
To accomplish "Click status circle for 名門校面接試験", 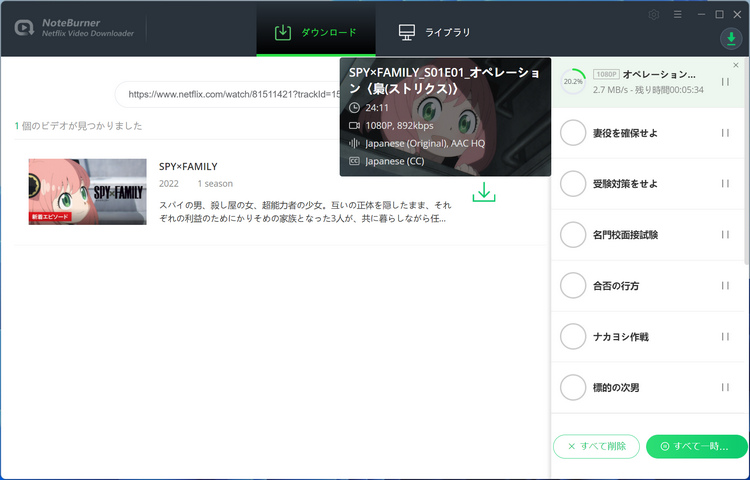I will pyautogui.click(x=573, y=235).
